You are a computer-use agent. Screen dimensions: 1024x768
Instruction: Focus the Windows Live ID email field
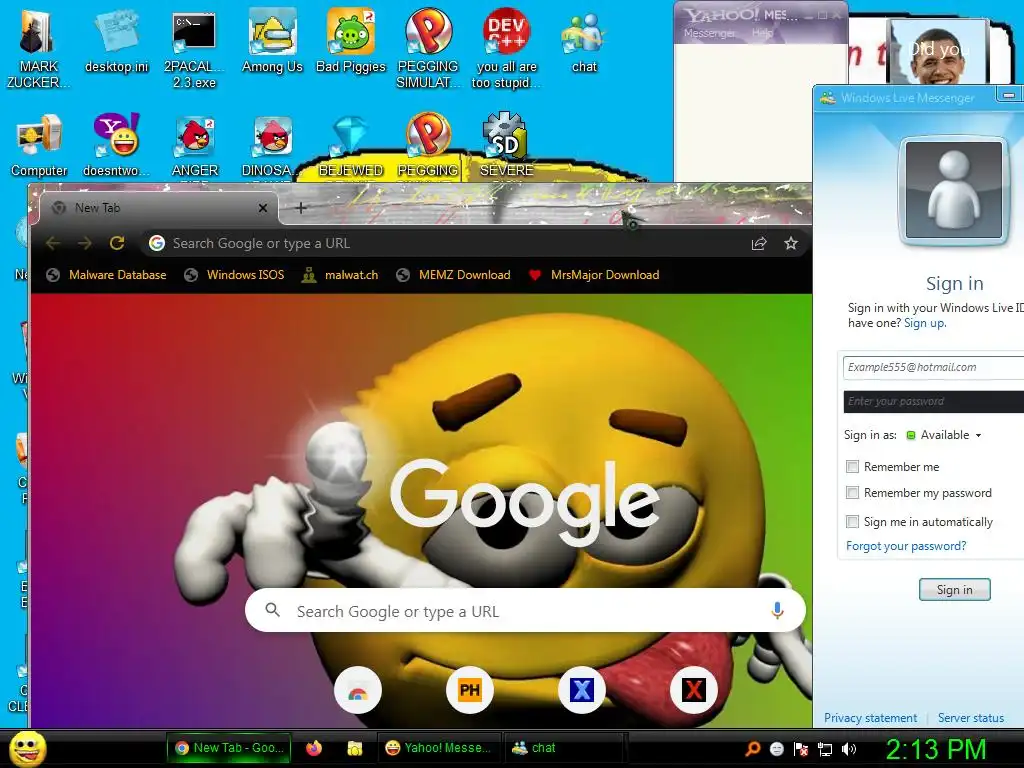click(x=934, y=367)
